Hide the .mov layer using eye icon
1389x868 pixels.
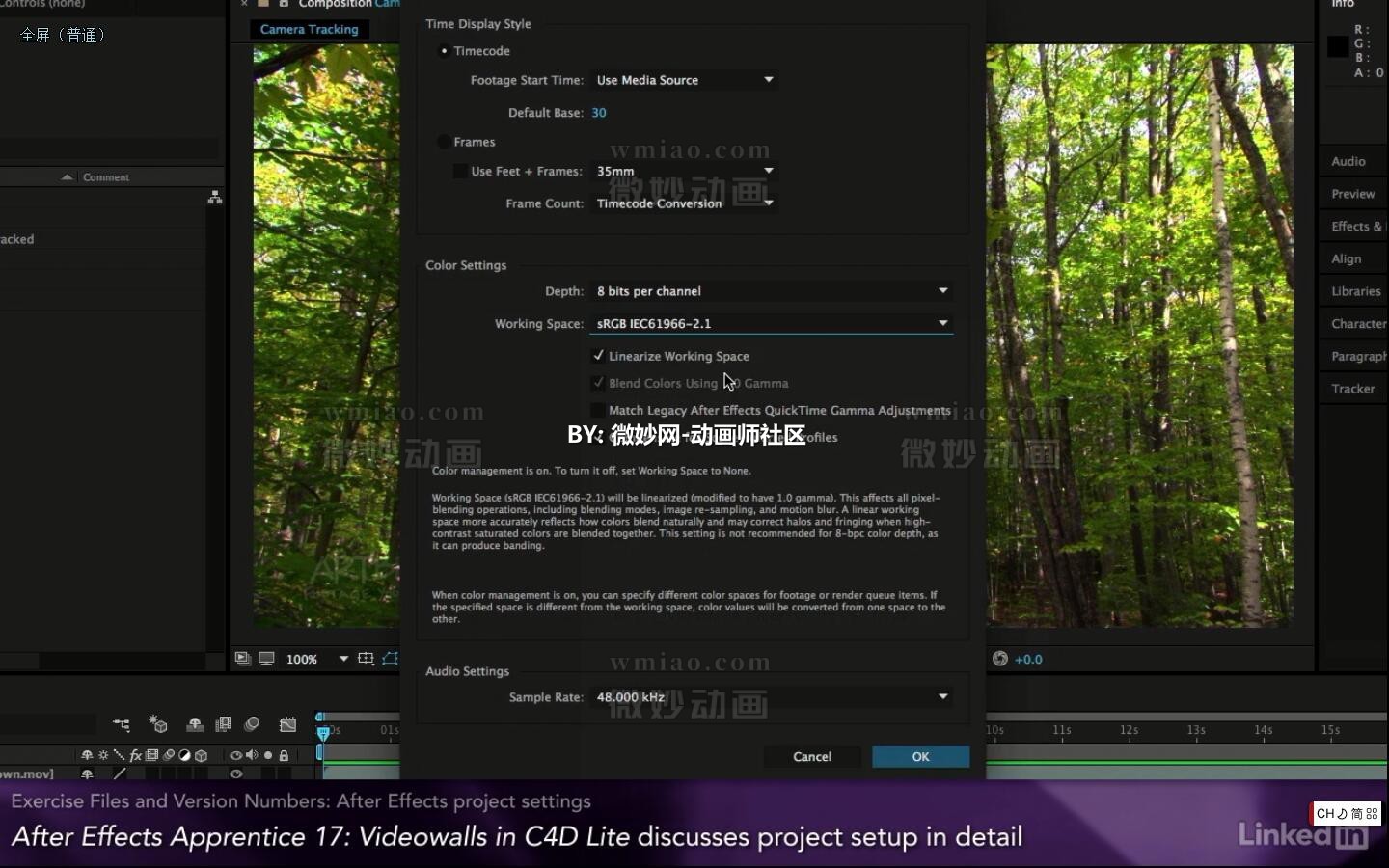tap(235, 773)
